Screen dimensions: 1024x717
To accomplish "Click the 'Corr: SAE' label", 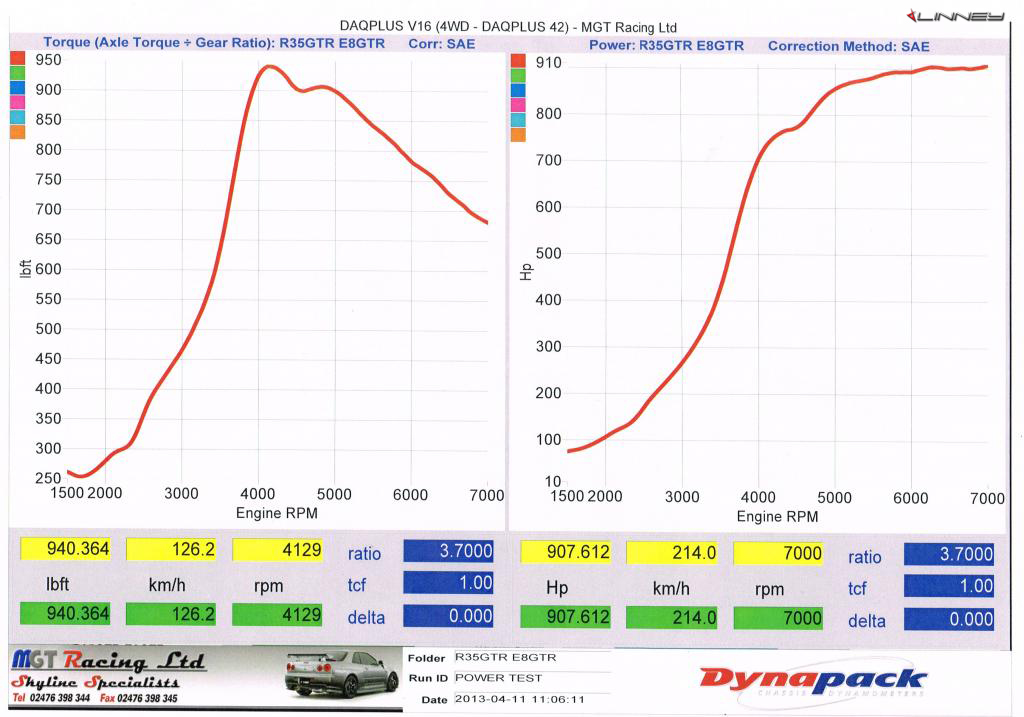I will coord(441,44).
